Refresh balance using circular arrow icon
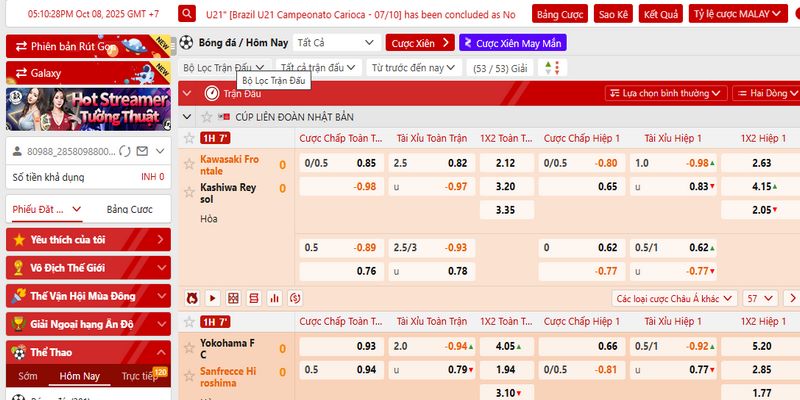Viewport: 800px width, 400px height. pyautogui.click(x=124, y=151)
